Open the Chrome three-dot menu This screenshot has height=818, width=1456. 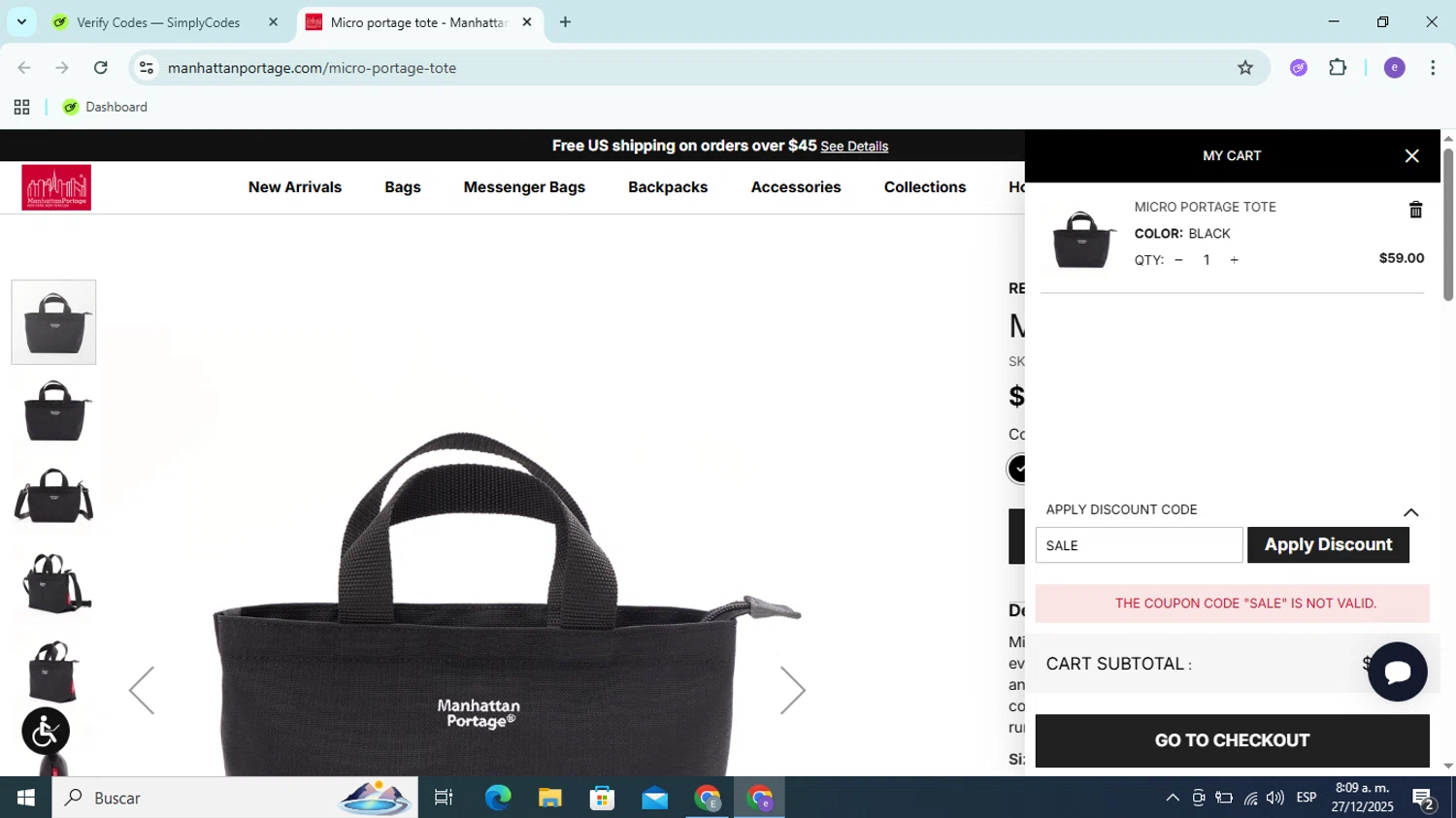[x=1433, y=68]
